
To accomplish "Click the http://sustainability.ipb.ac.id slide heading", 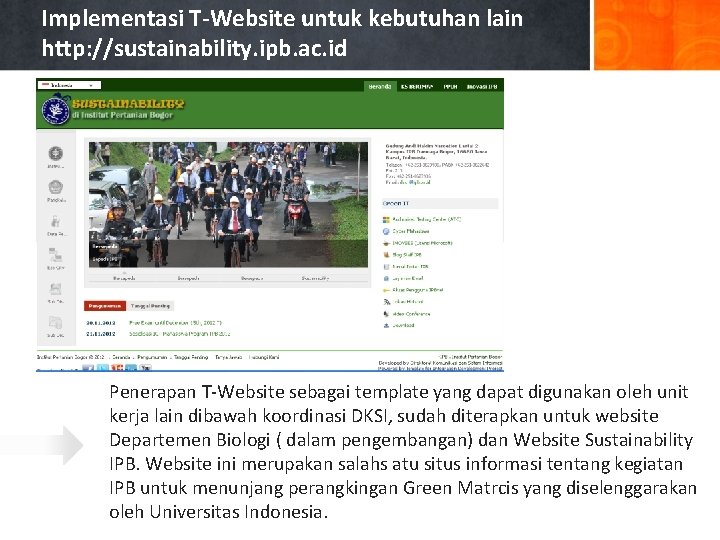I will click(x=194, y=48).
